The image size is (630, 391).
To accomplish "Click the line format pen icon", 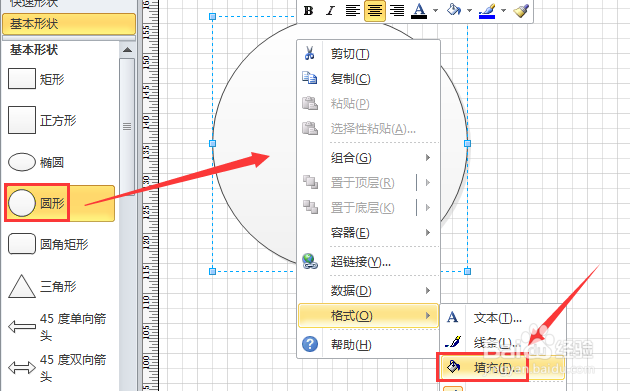I will click(x=453, y=342).
